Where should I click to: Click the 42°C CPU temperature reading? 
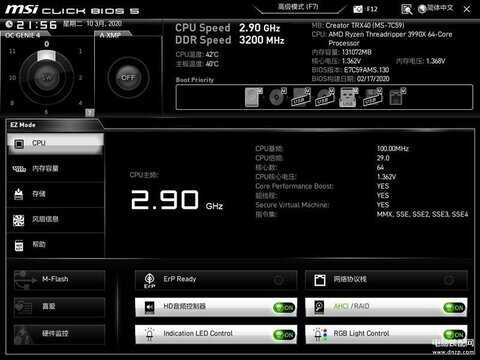point(212,55)
